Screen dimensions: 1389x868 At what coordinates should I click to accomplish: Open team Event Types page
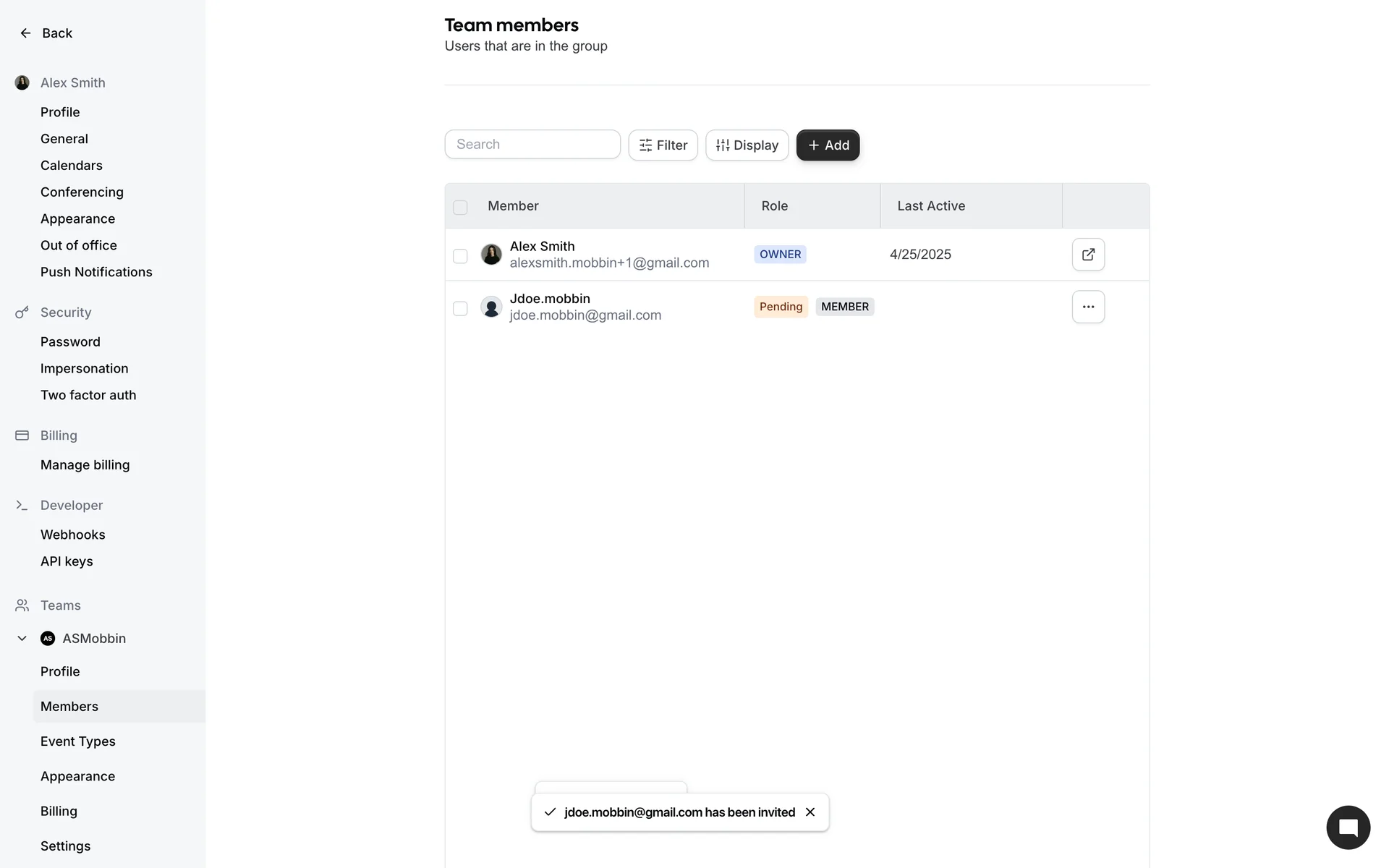coord(78,741)
